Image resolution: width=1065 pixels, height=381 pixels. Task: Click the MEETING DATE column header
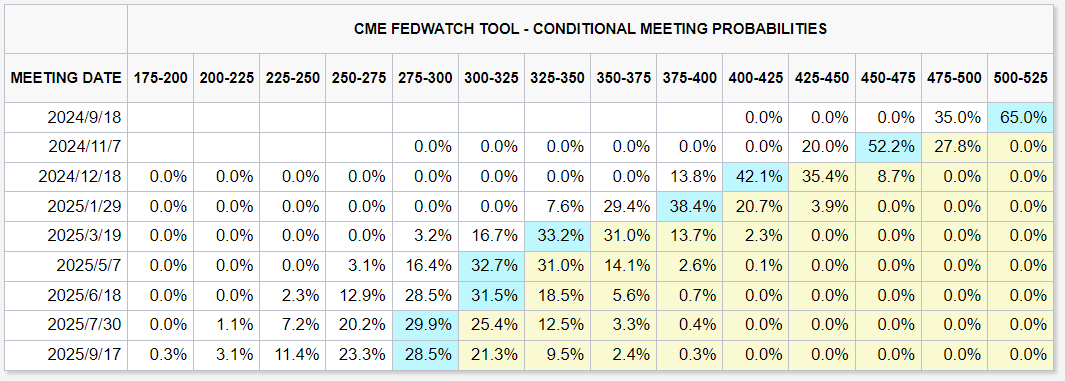click(x=67, y=78)
